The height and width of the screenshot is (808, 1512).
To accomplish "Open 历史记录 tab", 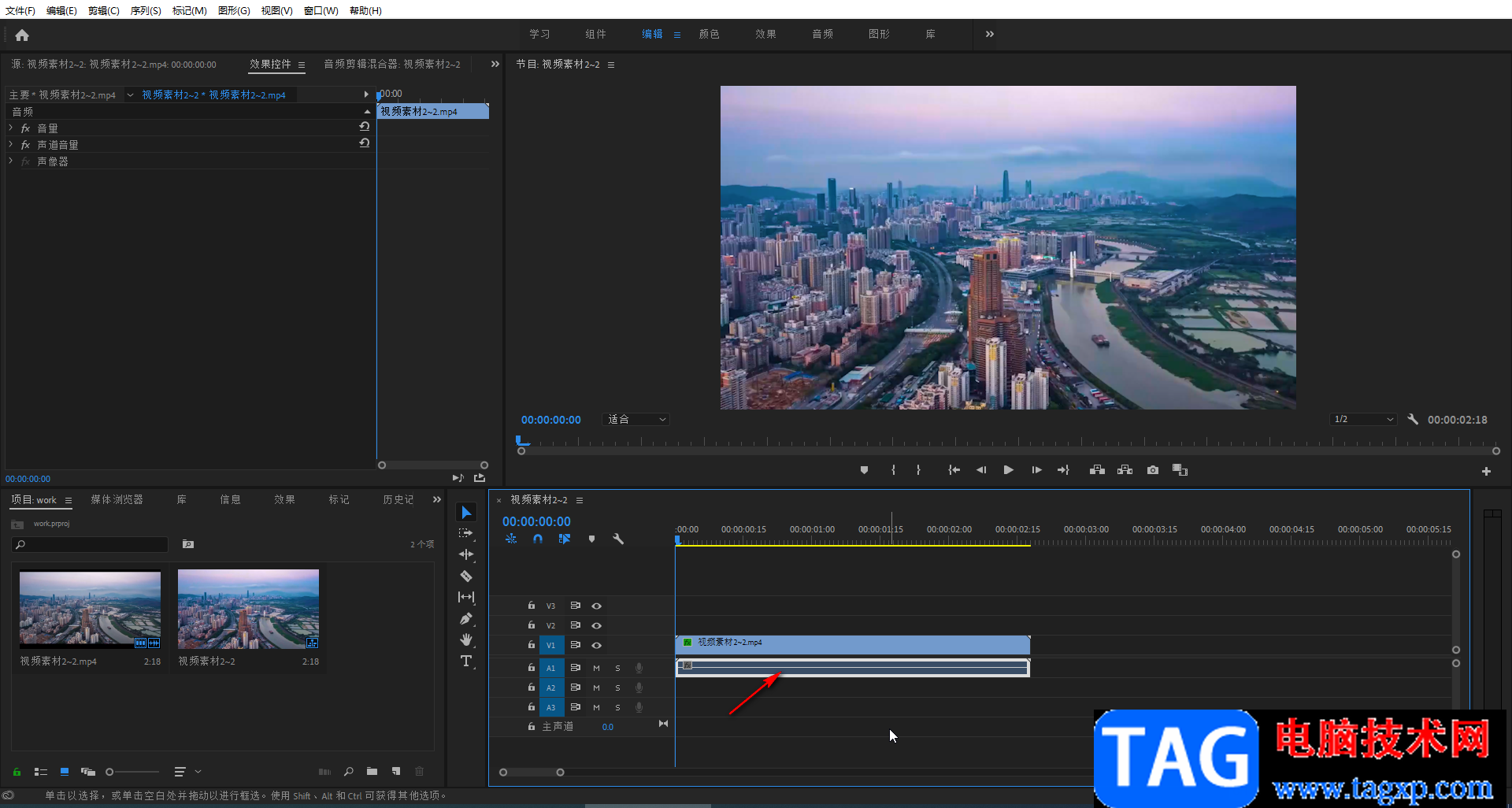I will pos(398,499).
